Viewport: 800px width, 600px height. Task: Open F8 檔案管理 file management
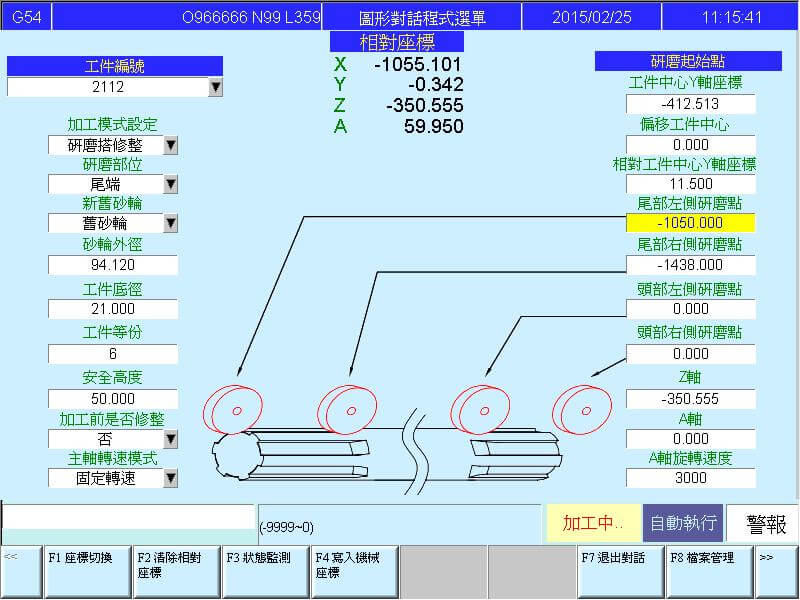[x=708, y=571]
